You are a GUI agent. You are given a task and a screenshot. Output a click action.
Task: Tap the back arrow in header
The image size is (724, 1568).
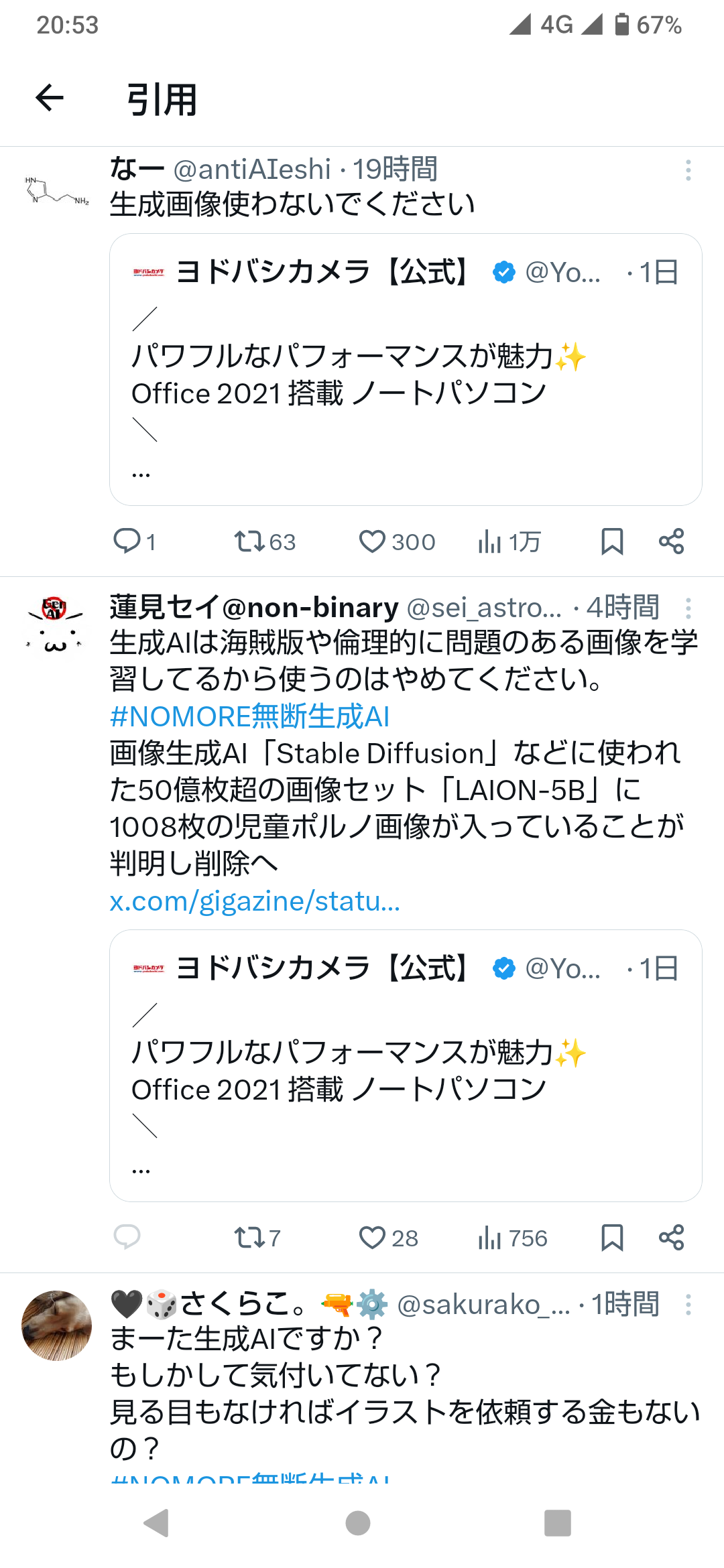pos(50,99)
